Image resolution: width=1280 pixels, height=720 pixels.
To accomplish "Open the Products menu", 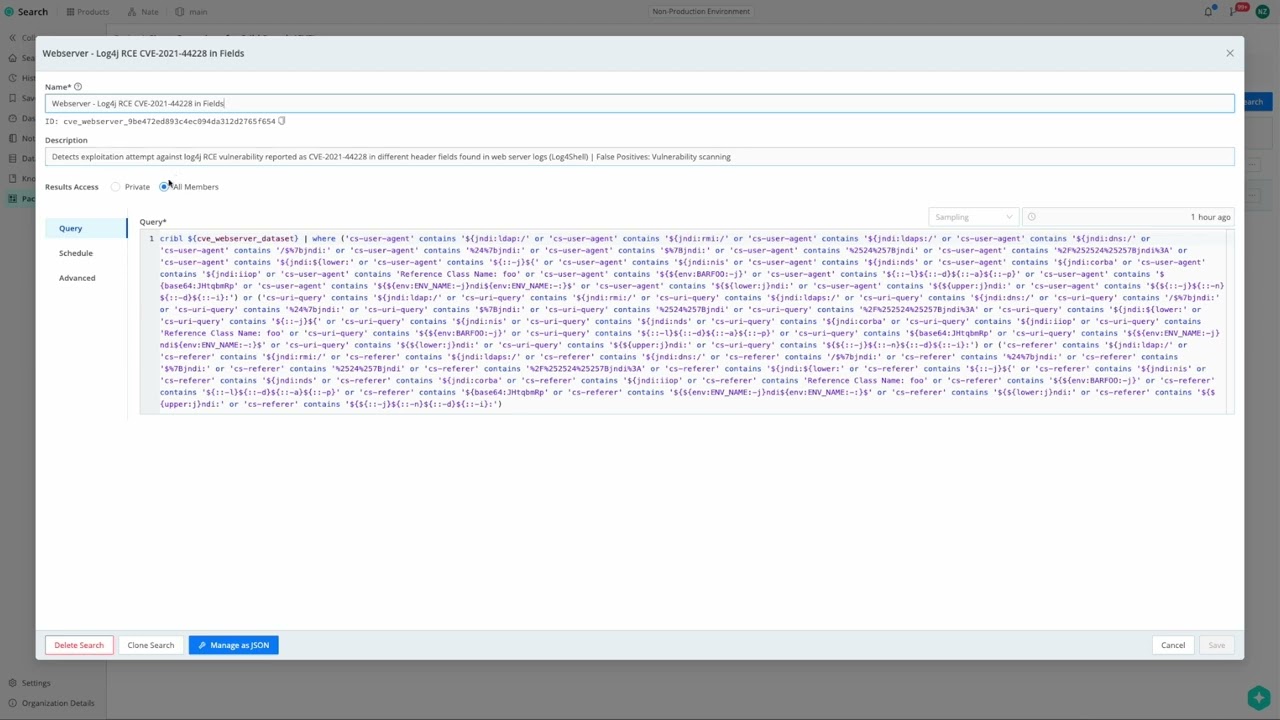I will (88, 12).
